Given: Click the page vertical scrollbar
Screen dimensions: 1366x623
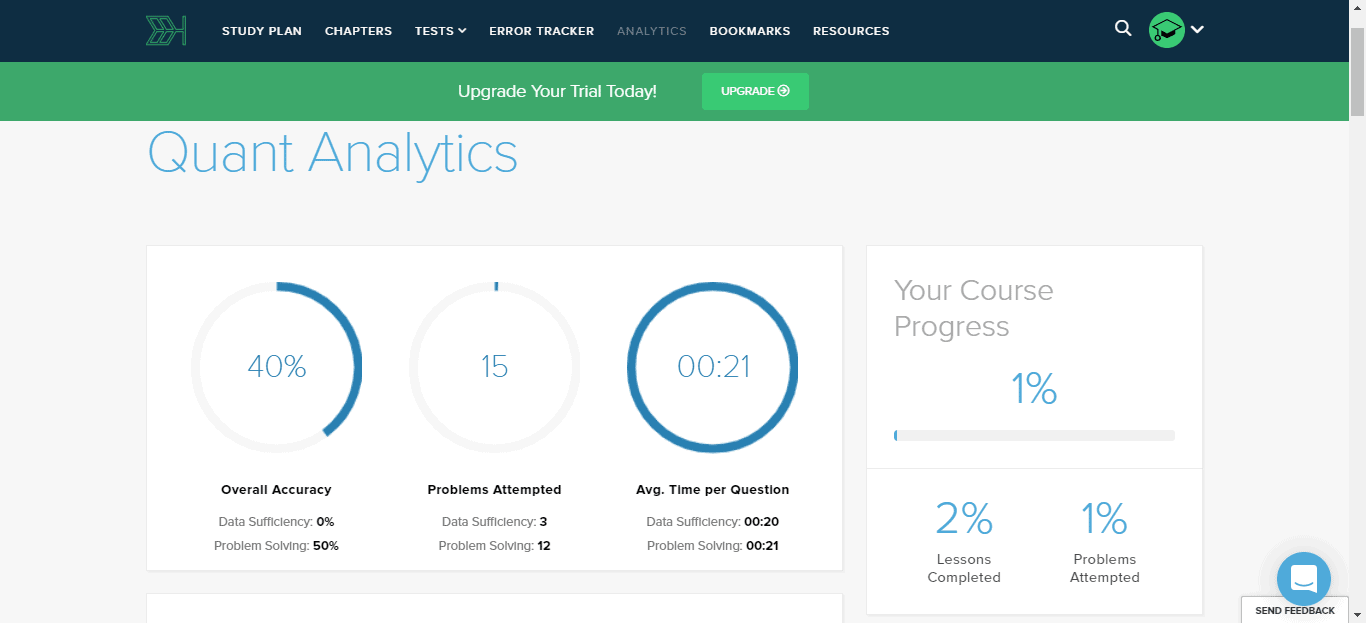Looking at the screenshot, I should coord(1357,300).
